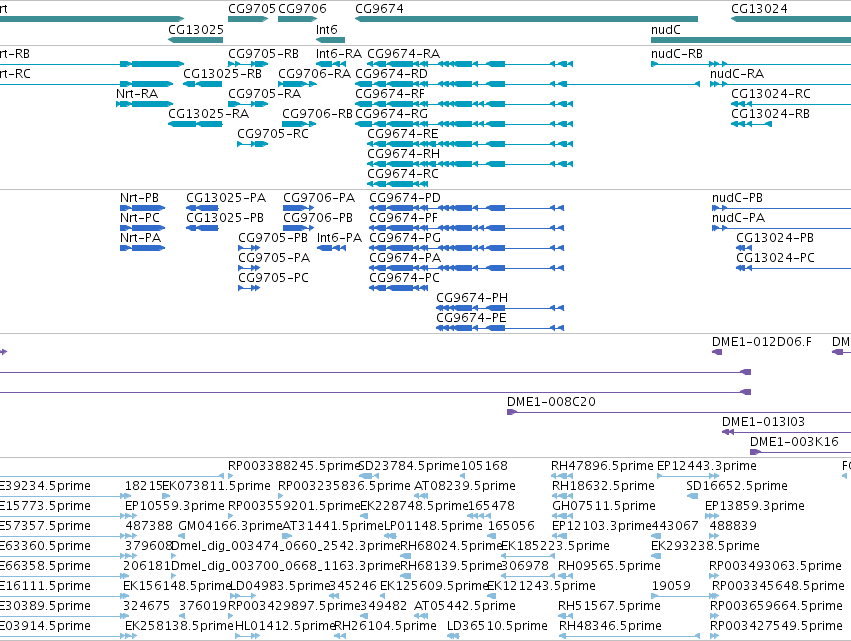Click the nudC-PA protein label
851x641 pixels.
739,218
